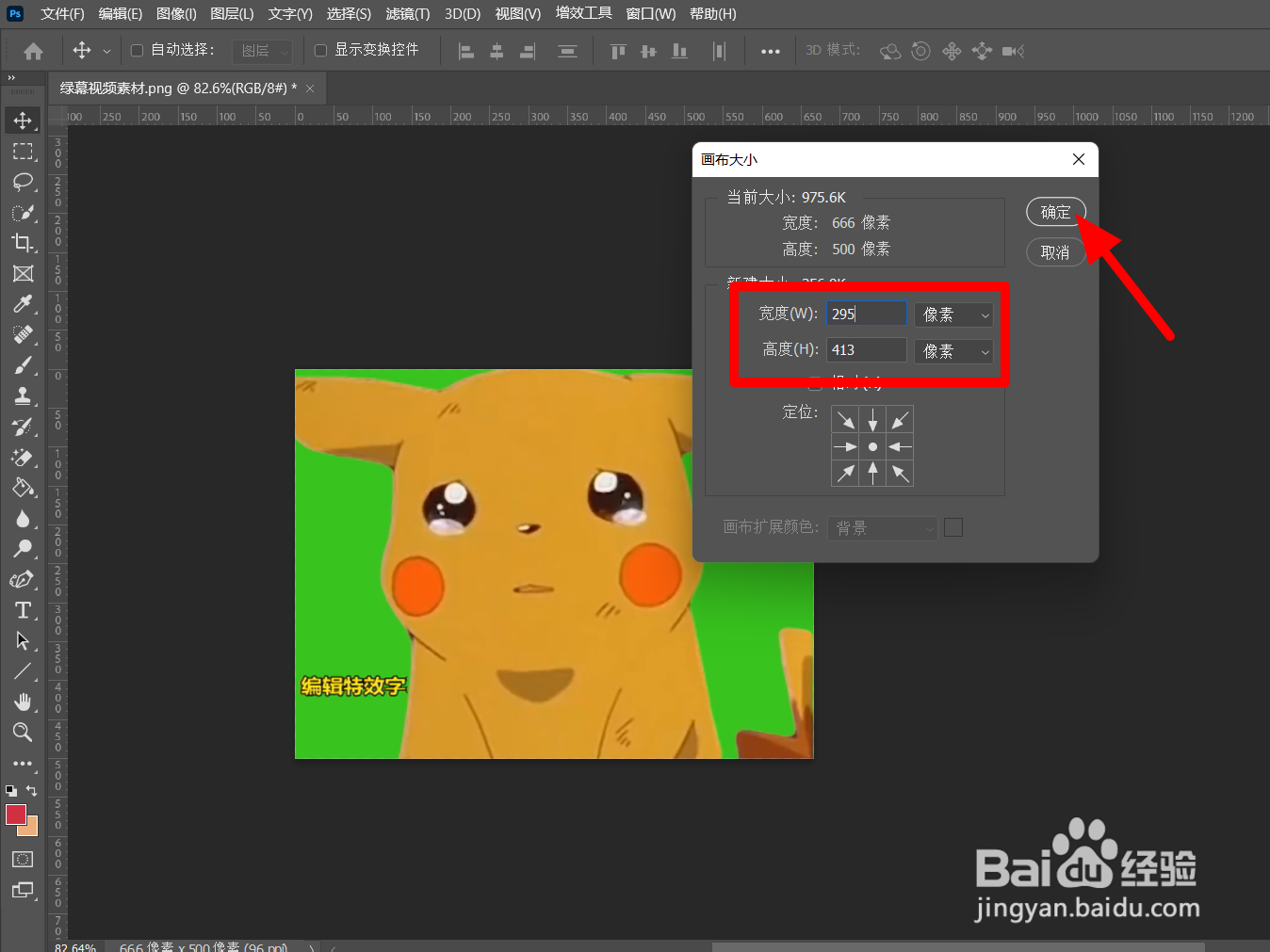This screenshot has height=952, width=1270.
Task: Select the Path Selection tool
Action: (23, 641)
